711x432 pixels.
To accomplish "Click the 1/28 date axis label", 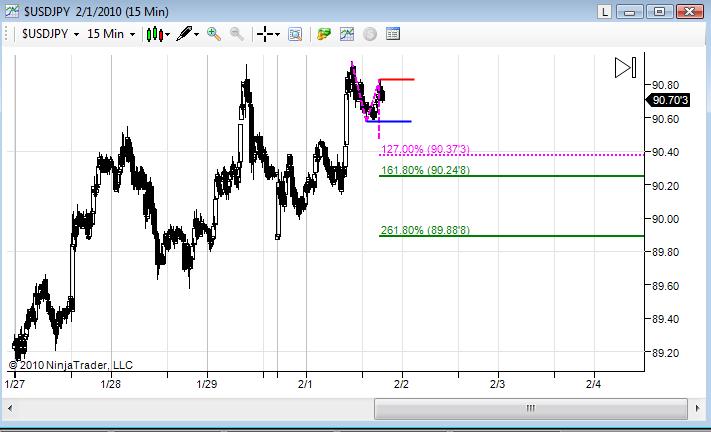I will coord(111,384).
